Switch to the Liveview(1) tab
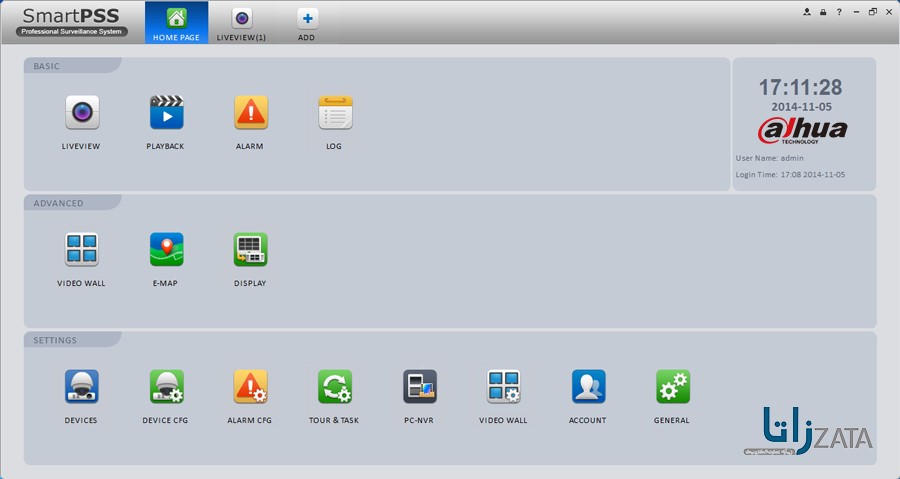This screenshot has height=479, width=900. coord(241,23)
